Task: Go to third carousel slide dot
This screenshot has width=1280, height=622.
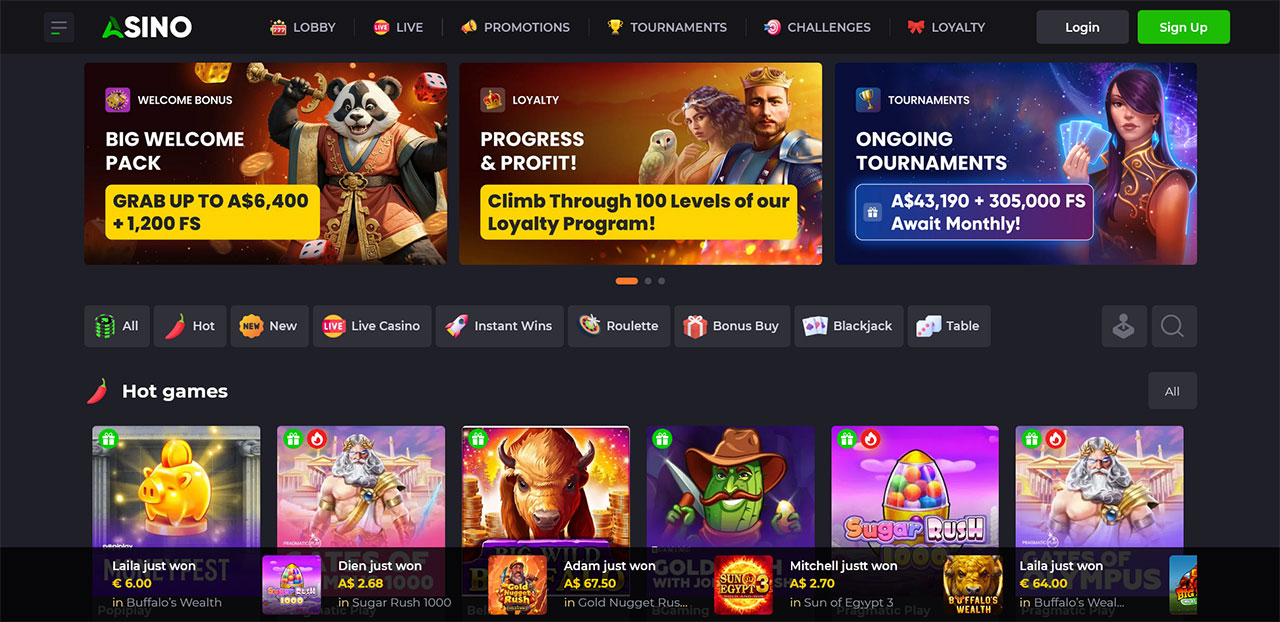Action: [661, 281]
